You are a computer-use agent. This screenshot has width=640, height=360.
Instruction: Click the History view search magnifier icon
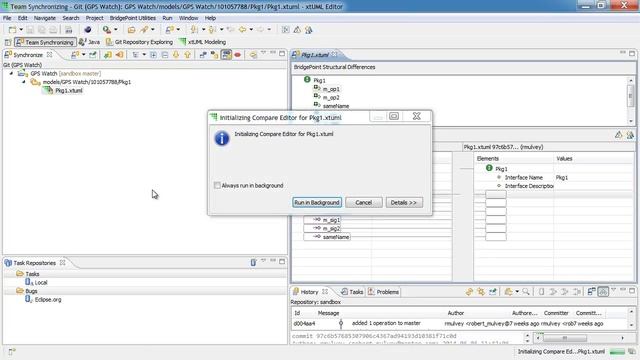(x=526, y=291)
